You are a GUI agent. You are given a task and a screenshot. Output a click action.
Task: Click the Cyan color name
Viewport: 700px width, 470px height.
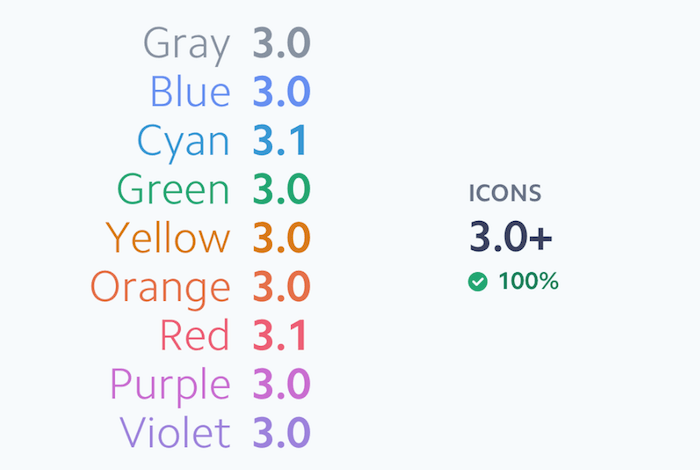coord(183,141)
